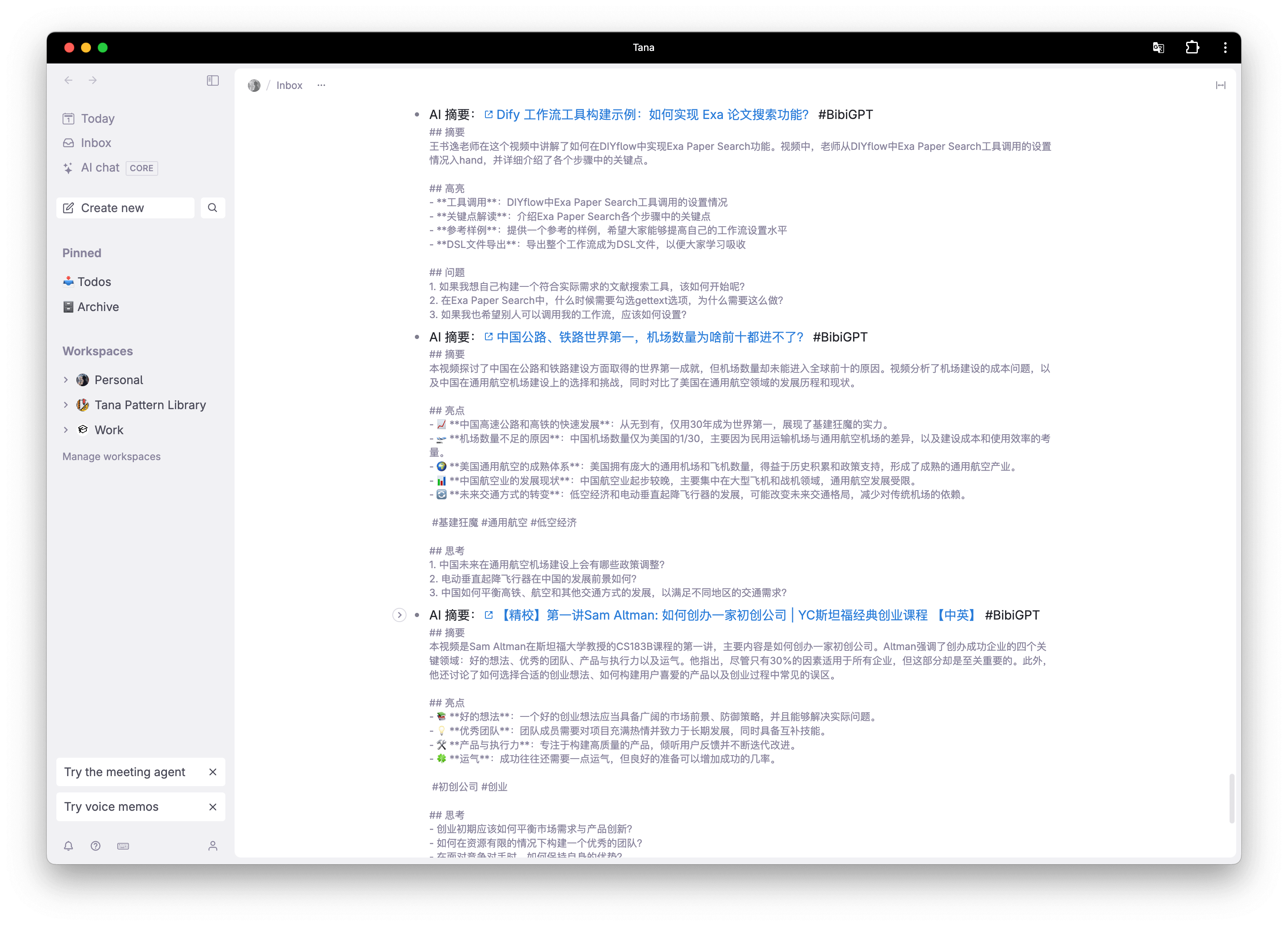Open the help question mark icon

point(96,846)
